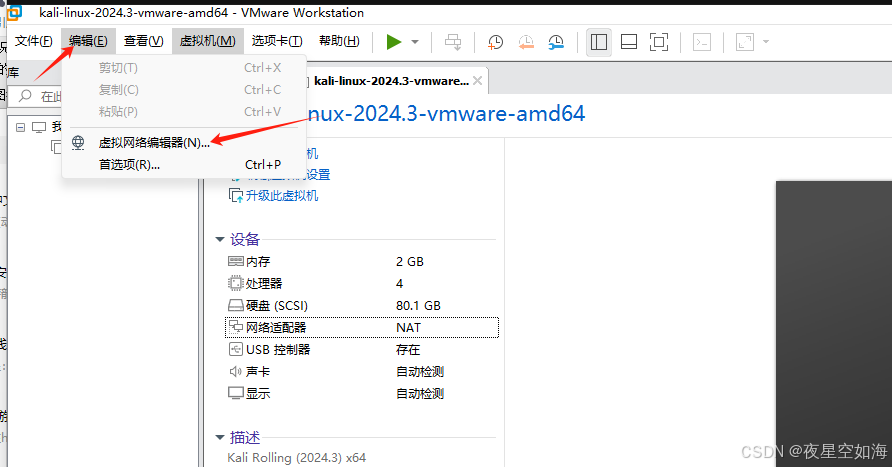Select the USB 控制器 device row
The image size is (892, 467).
(362, 349)
